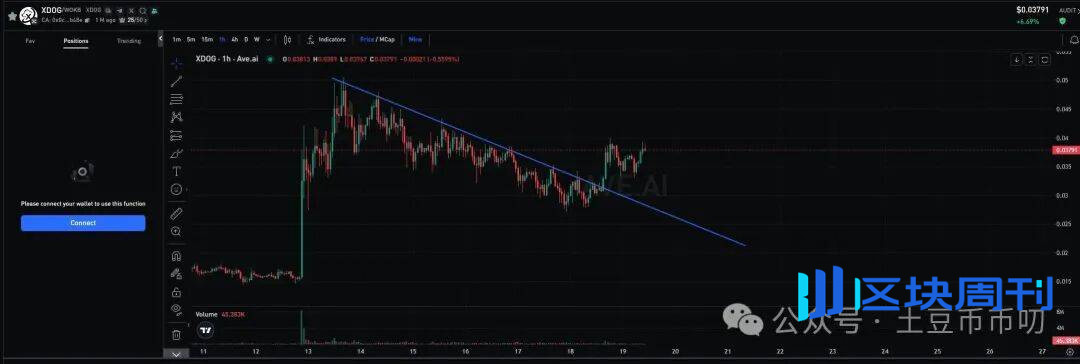Select the 15m timeframe
The height and width of the screenshot is (364, 1080).
coord(207,39)
